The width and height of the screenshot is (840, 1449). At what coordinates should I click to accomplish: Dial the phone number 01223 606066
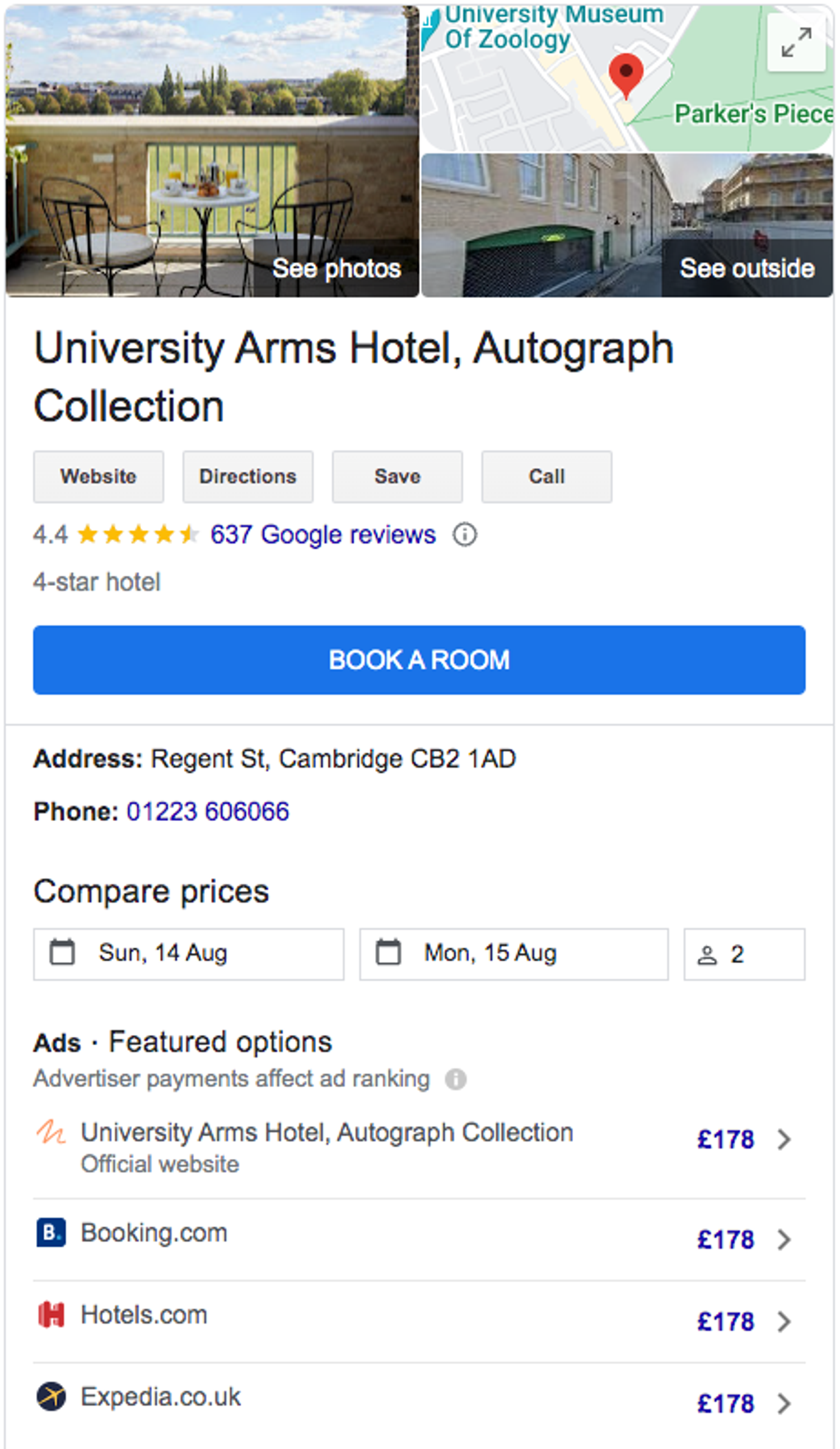(208, 812)
